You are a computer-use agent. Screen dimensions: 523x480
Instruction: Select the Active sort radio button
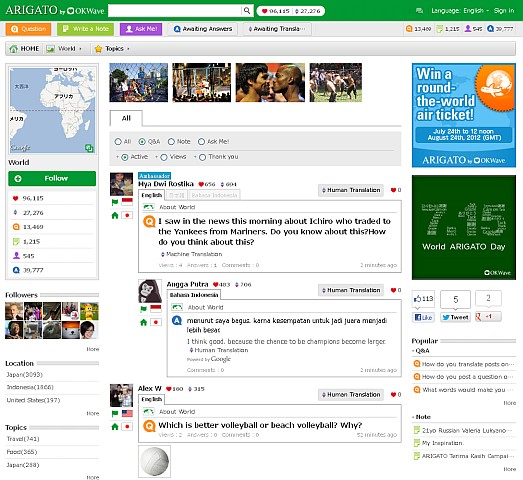click(x=125, y=157)
